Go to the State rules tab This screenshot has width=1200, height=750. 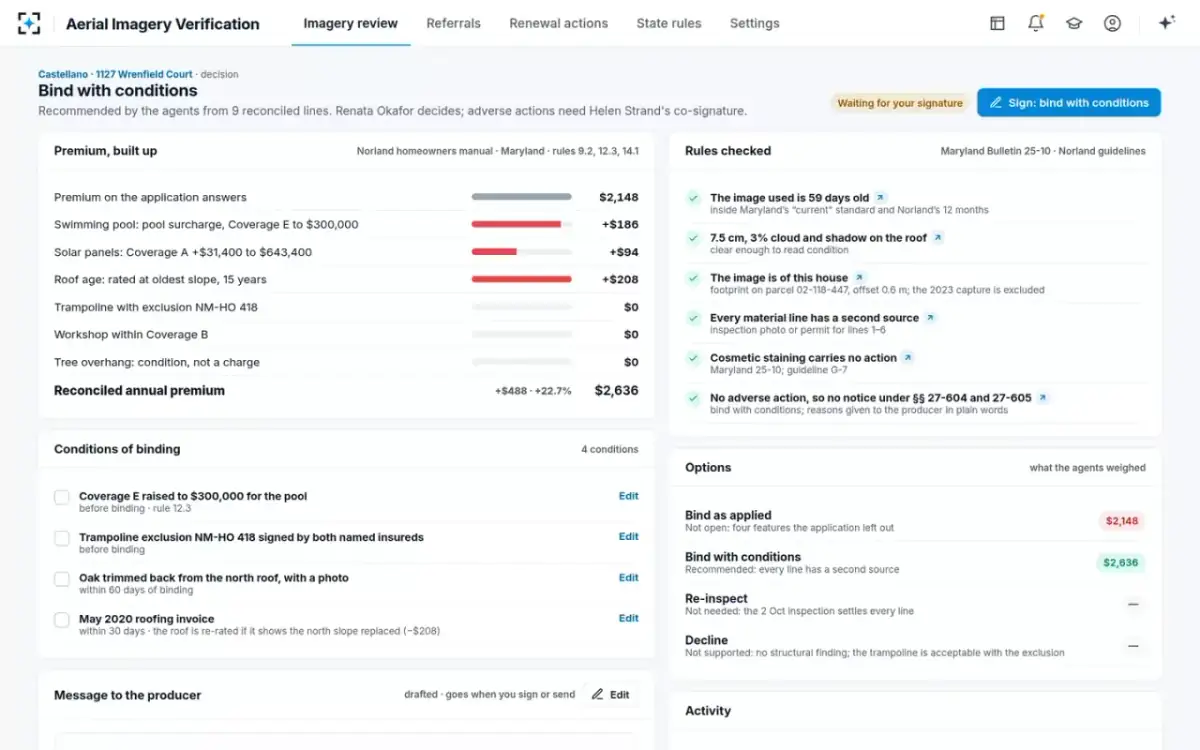pyautogui.click(x=669, y=23)
